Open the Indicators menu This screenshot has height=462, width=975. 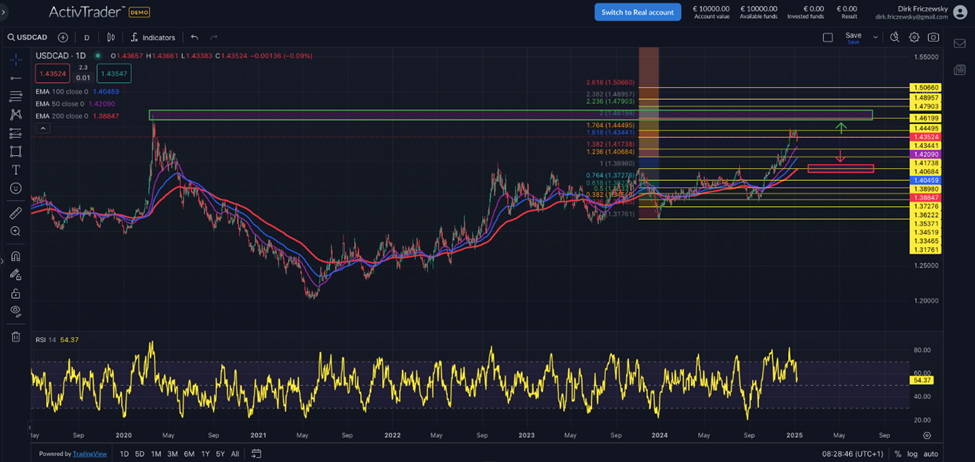click(152, 37)
